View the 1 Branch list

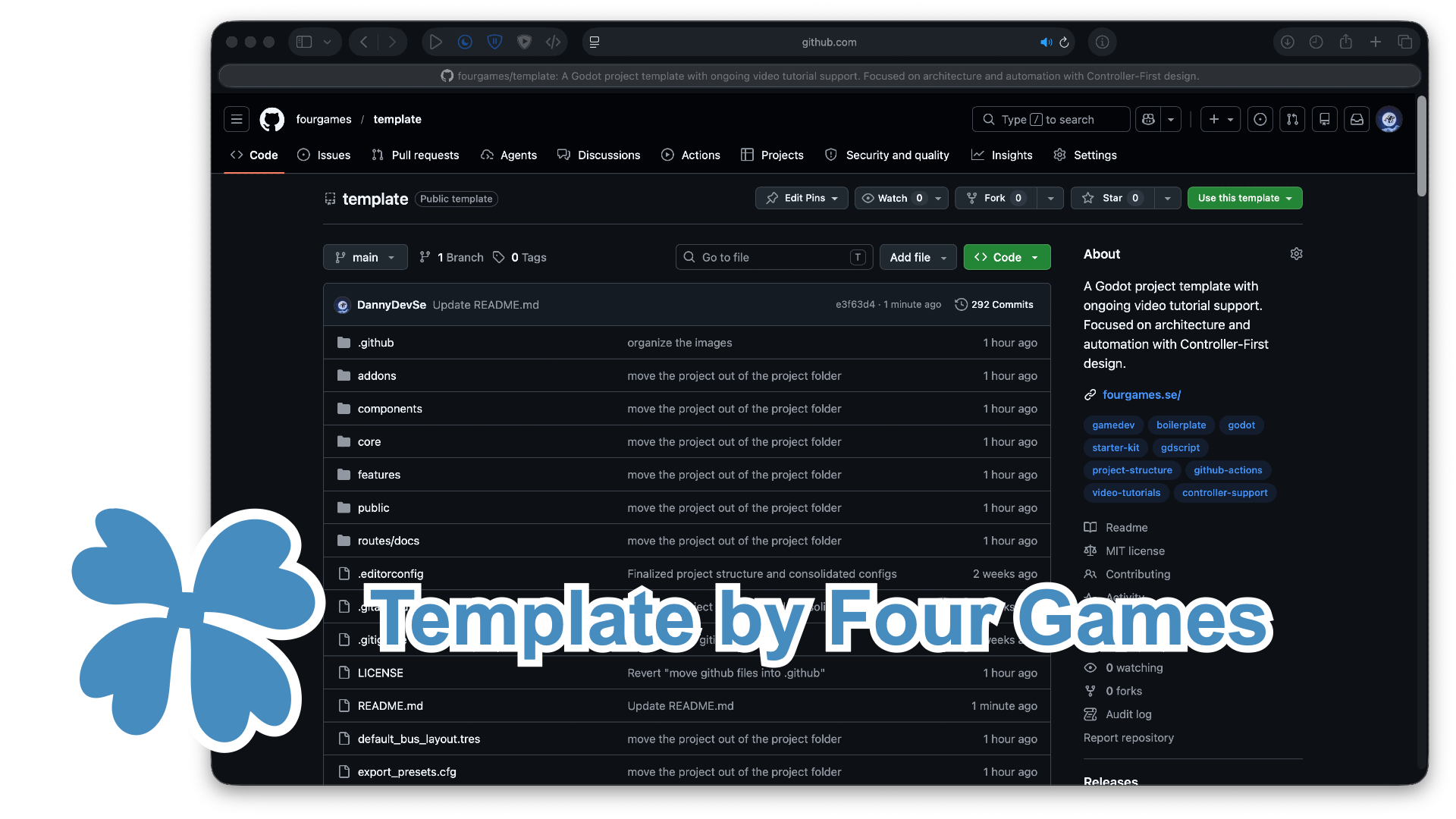[x=452, y=258]
